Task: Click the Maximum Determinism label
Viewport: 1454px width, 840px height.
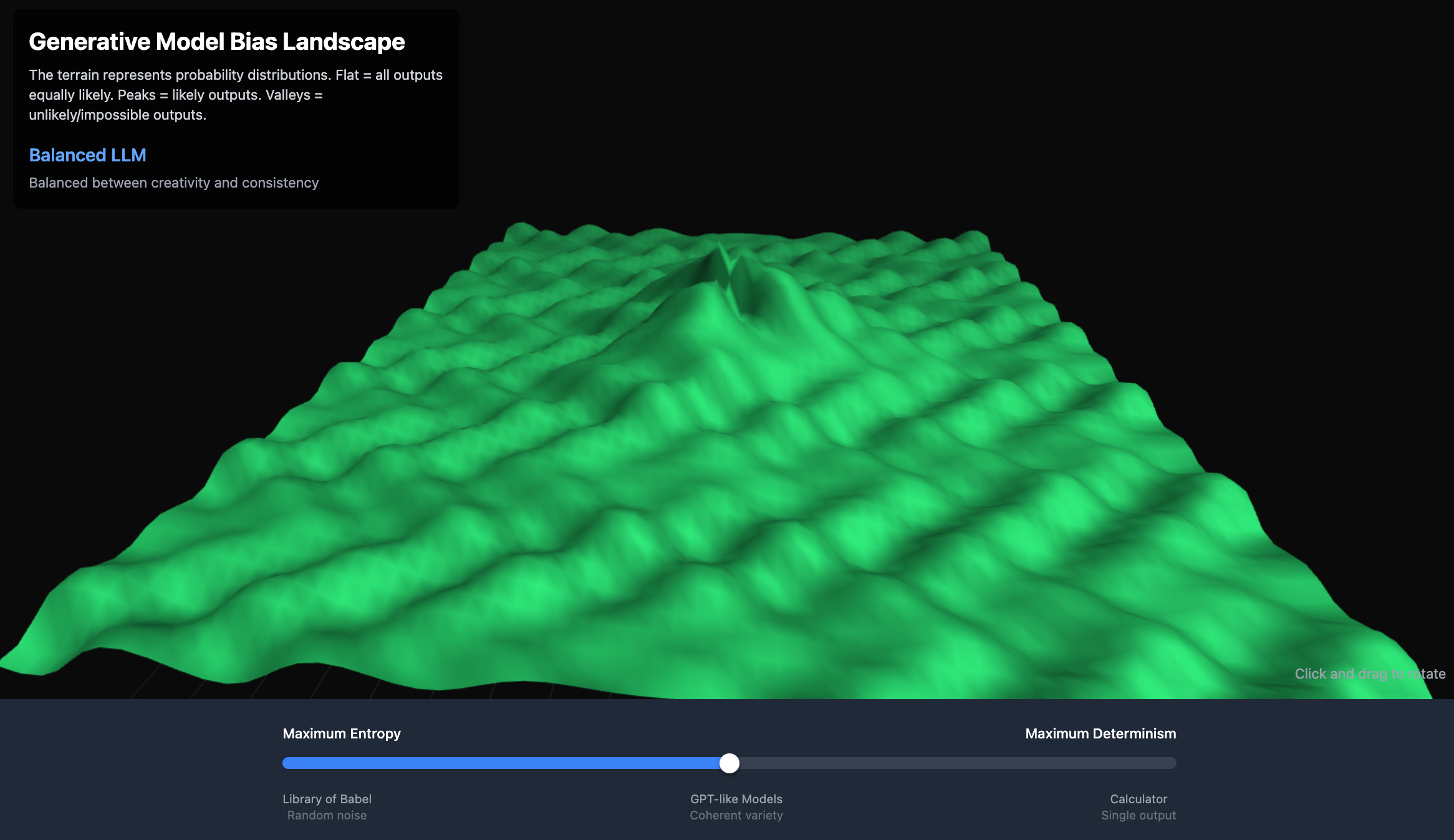Action: (1100, 733)
